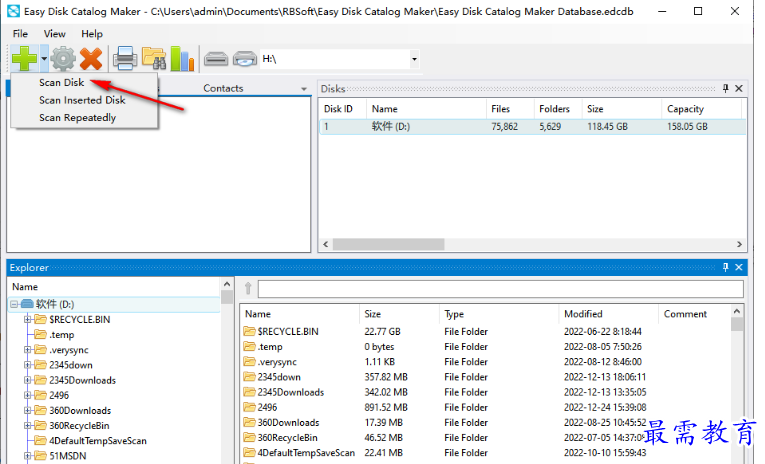Expand the 2496 tree node
Viewport: 765px width, 464px height.
(28, 395)
